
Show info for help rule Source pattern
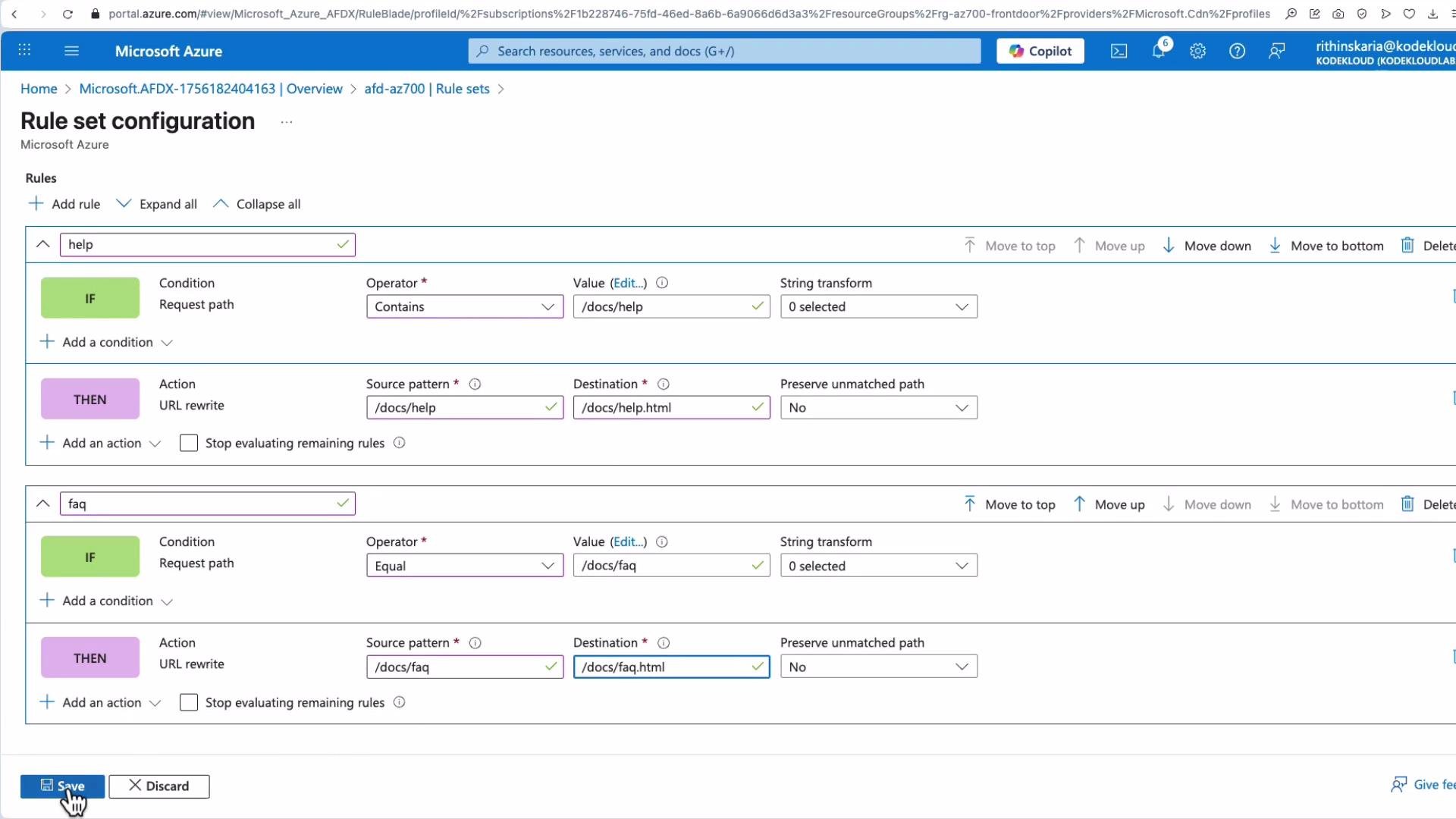475,384
